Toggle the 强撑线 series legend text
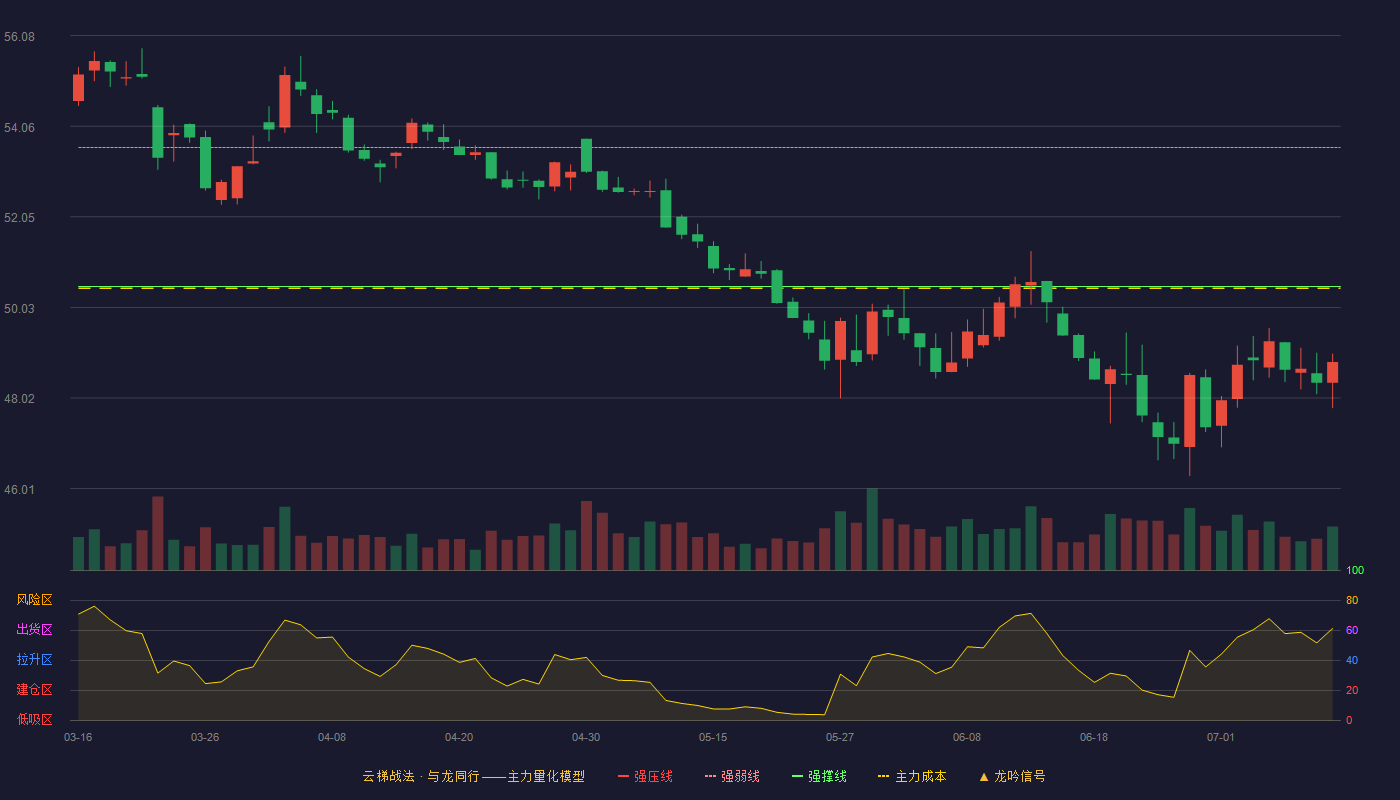 [827, 776]
